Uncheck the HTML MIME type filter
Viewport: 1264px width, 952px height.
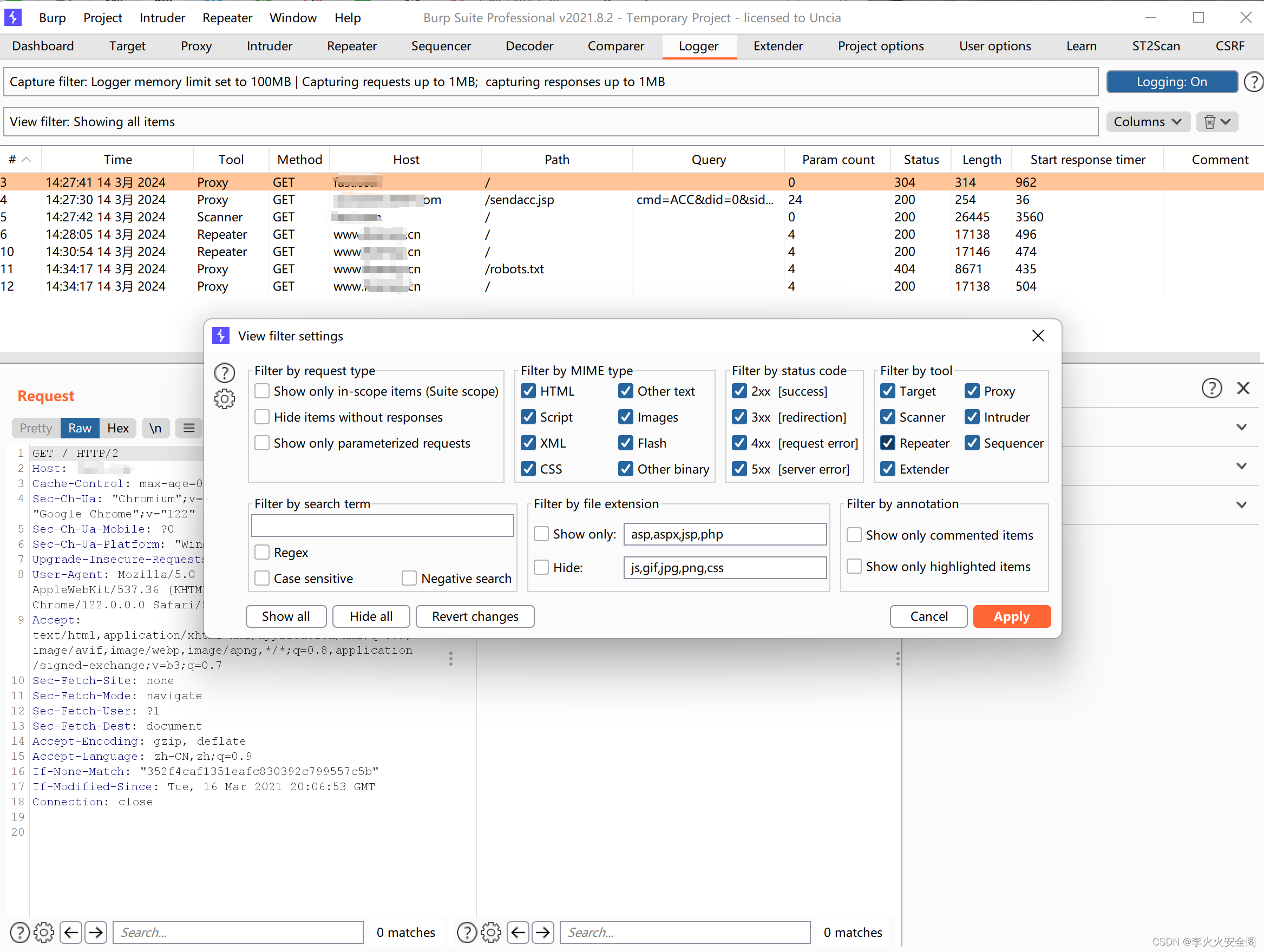coord(528,391)
